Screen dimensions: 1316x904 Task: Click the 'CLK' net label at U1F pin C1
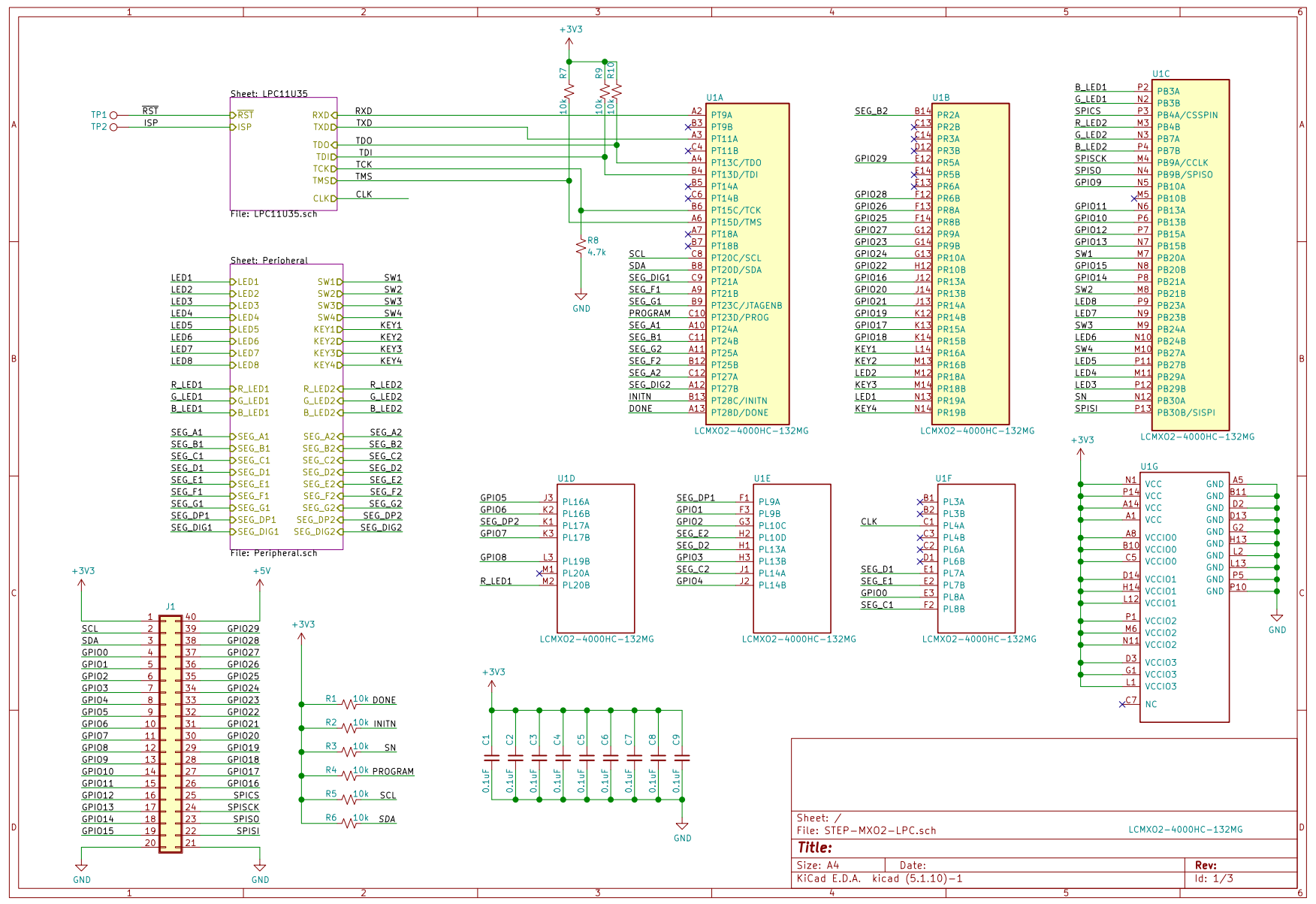pos(868,522)
